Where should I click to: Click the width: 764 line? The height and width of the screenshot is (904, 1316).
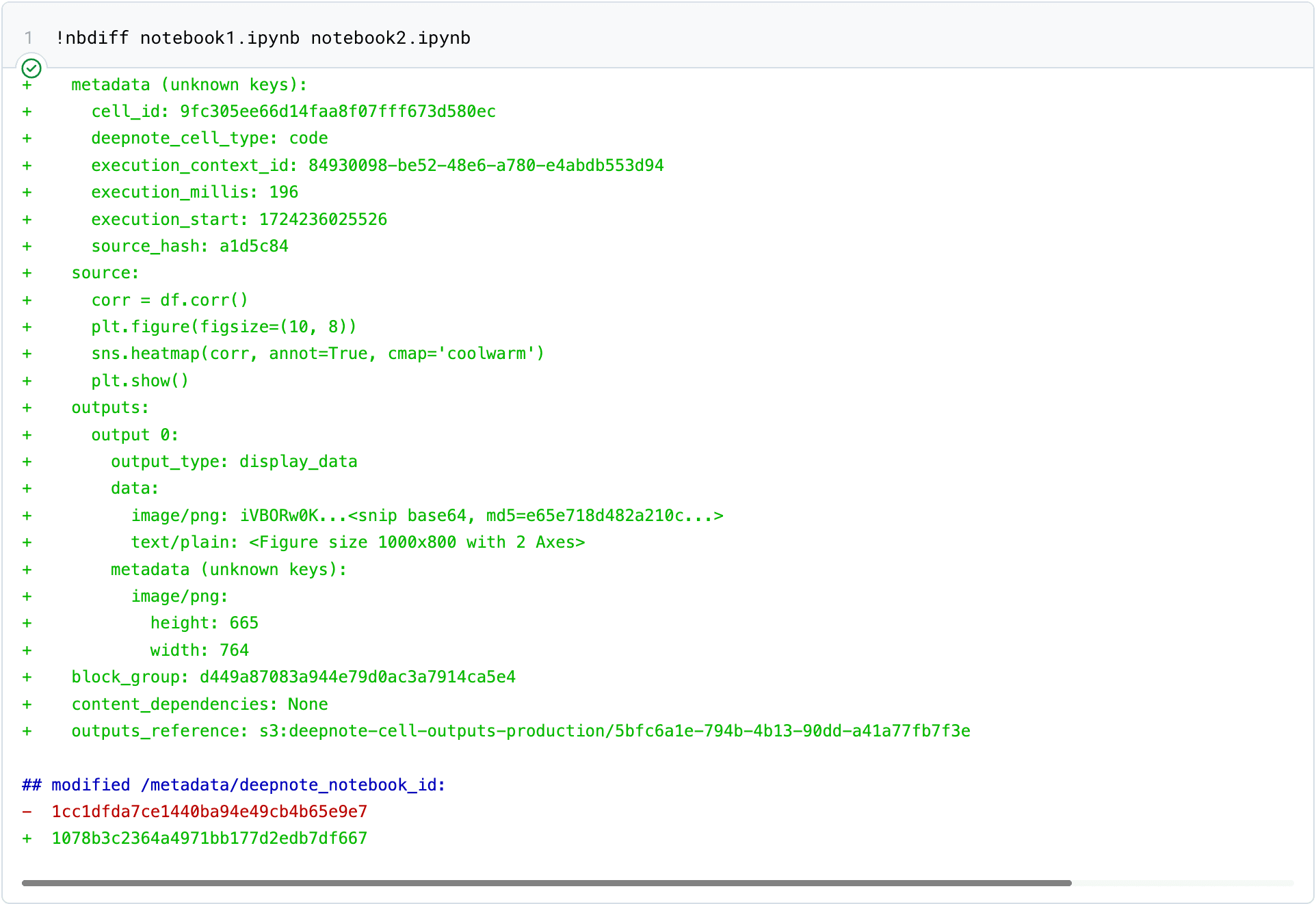tap(200, 650)
